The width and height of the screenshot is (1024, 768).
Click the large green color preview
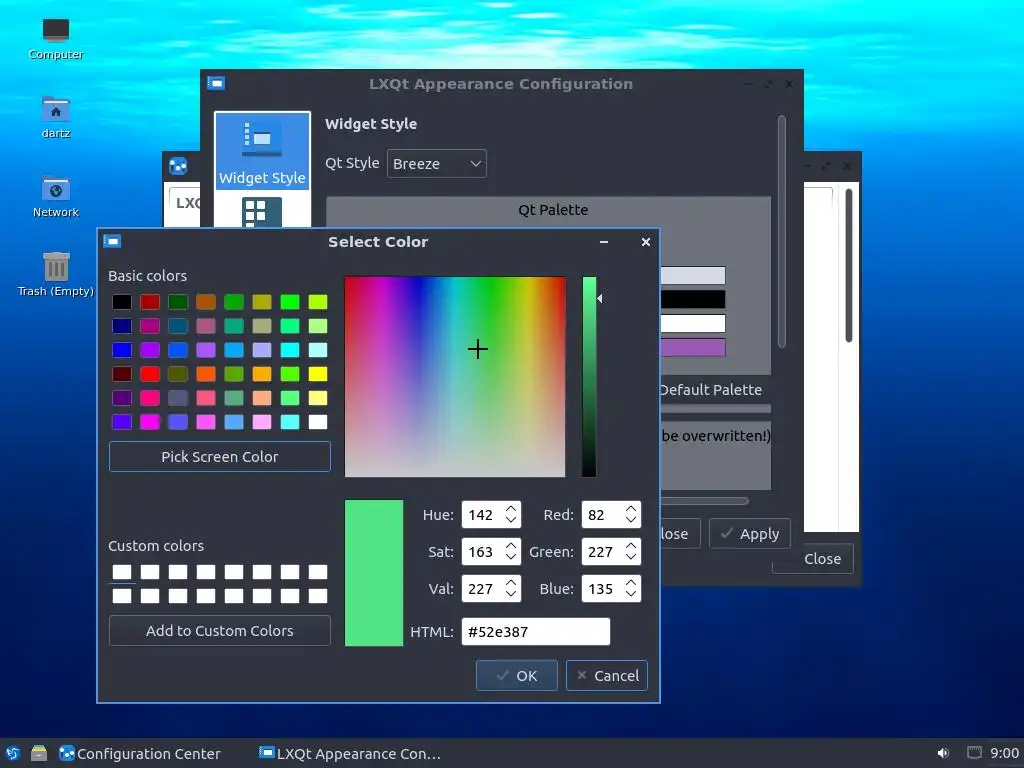(374, 573)
